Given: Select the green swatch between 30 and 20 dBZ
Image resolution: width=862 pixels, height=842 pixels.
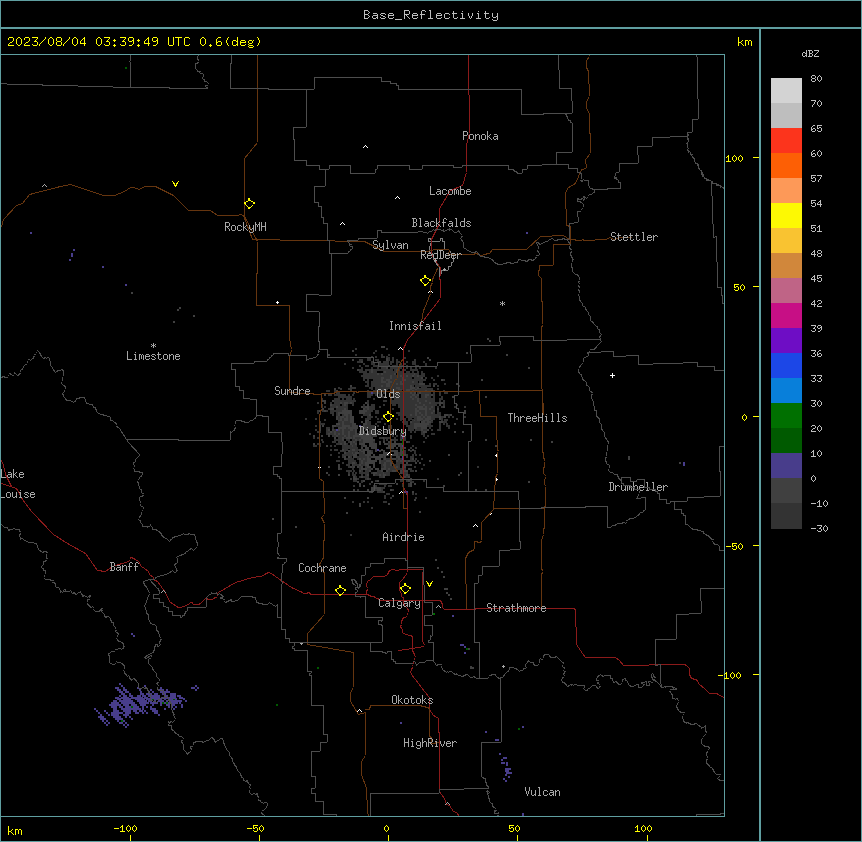Looking at the screenshot, I should [786, 416].
